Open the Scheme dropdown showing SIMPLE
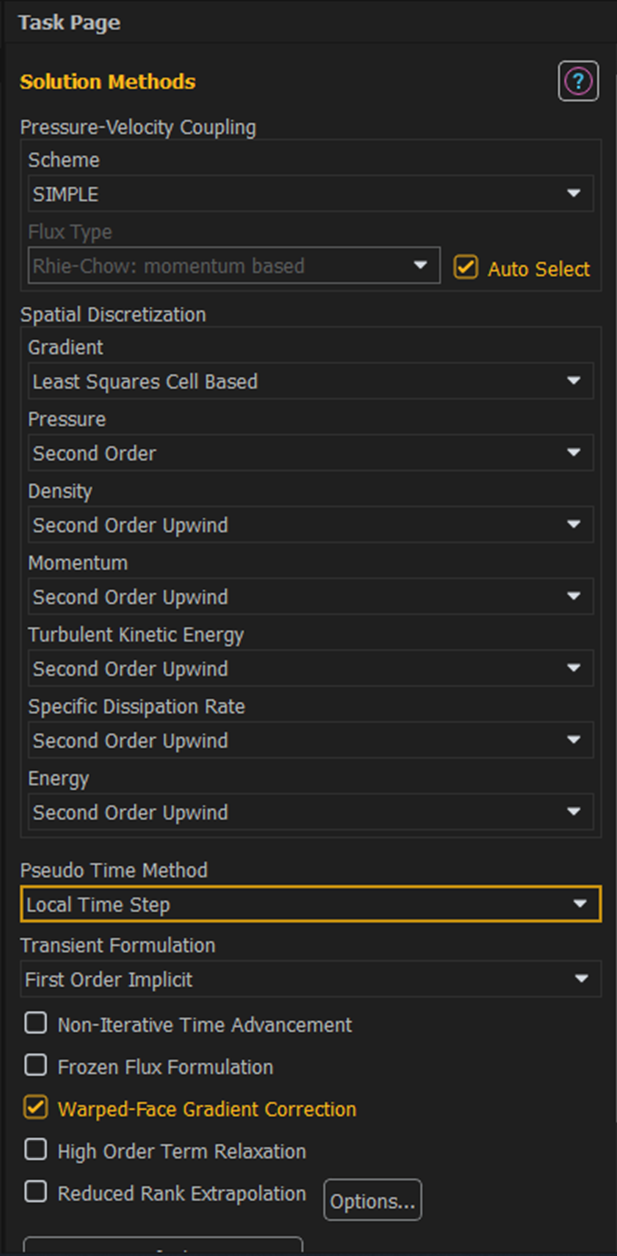This screenshot has height=1256, width=617. tap(310, 194)
